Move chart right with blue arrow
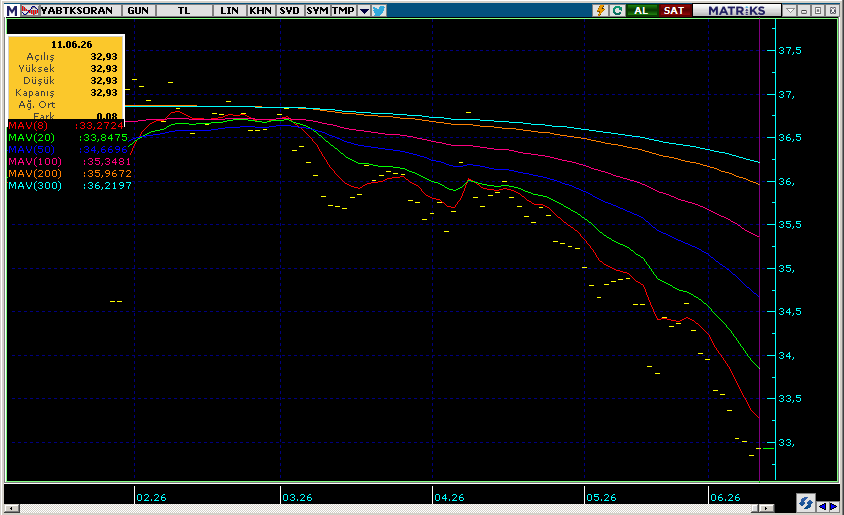The image size is (844, 515). coord(833,506)
